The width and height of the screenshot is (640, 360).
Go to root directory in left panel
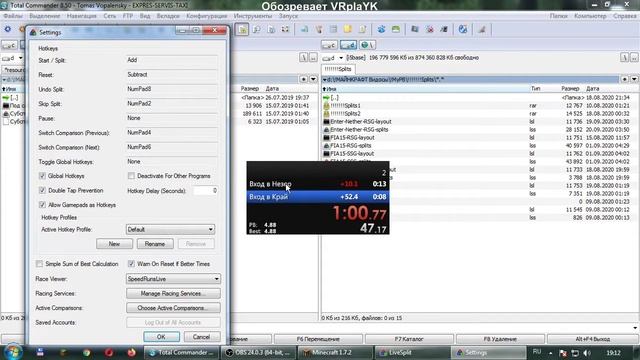[303, 58]
